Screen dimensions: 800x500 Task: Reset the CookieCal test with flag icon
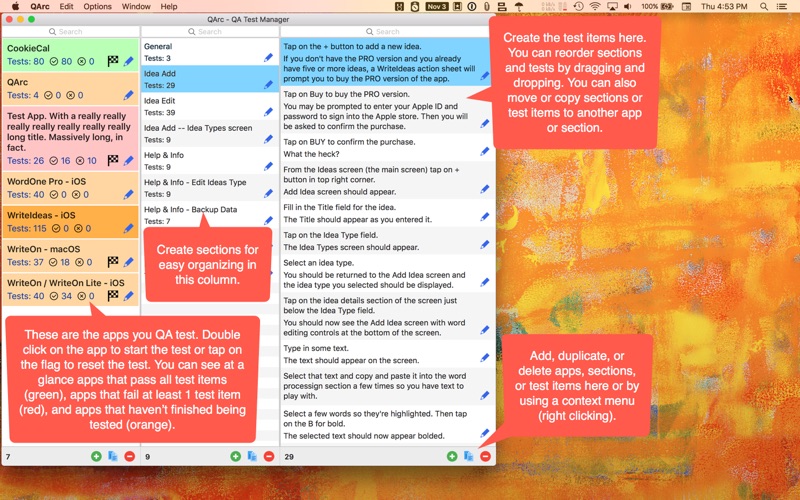tap(113, 61)
